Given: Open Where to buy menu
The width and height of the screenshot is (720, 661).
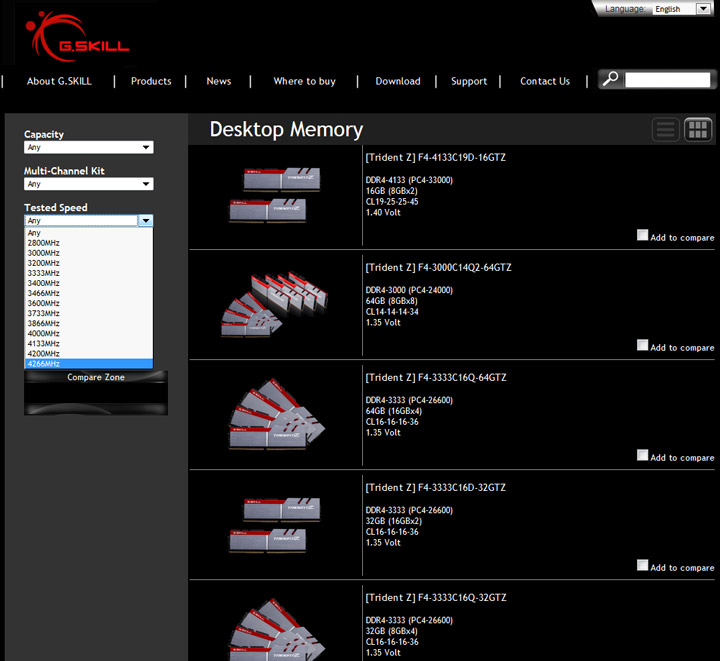Looking at the screenshot, I should [304, 81].
